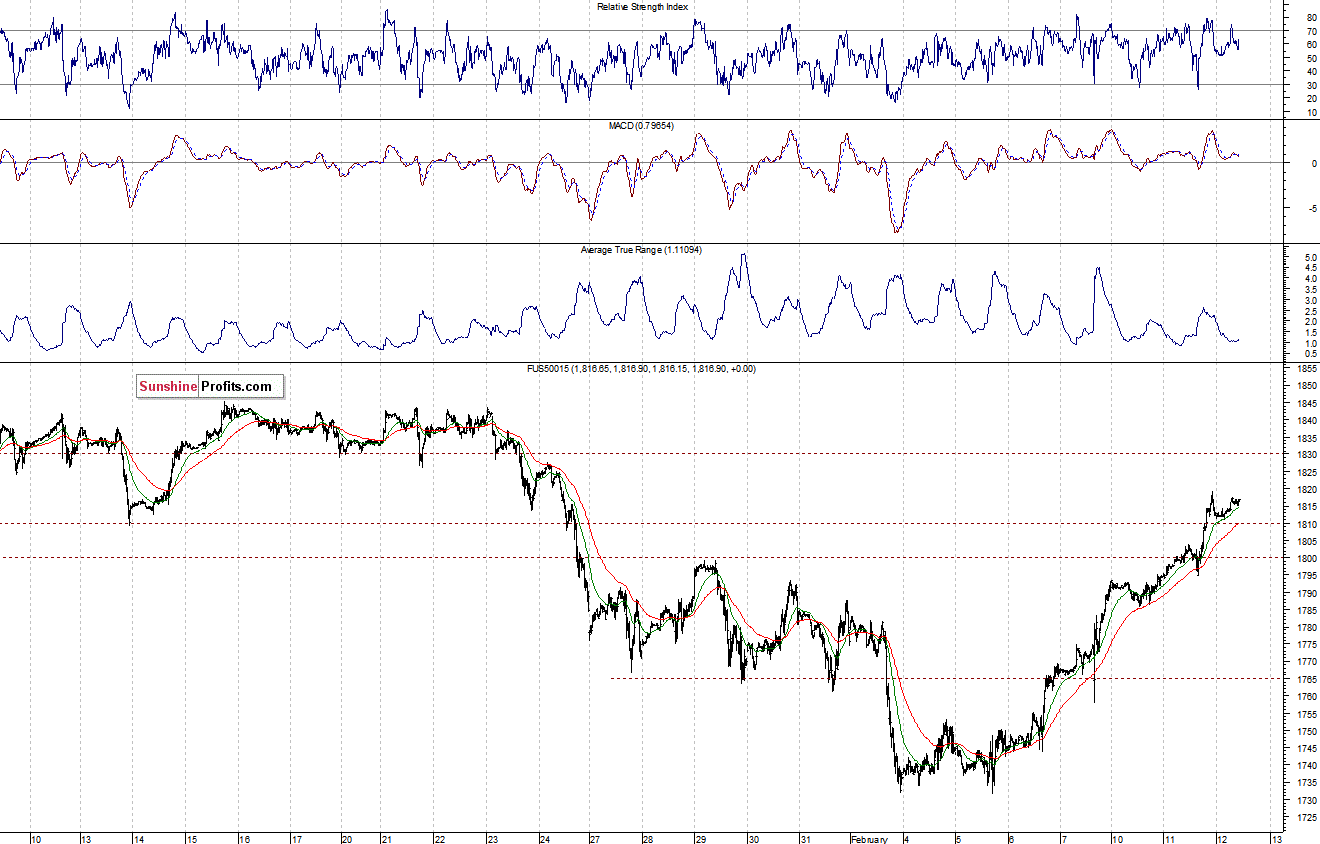Select the 1740 price axis label

tap(1305, 766)
